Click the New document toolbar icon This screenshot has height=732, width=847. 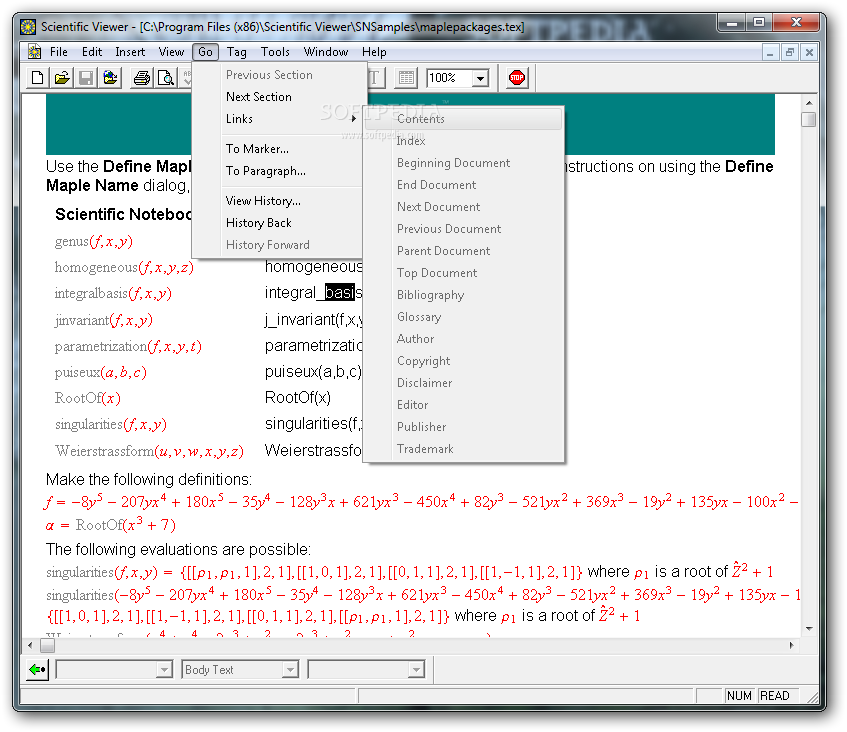click(37, 78)
